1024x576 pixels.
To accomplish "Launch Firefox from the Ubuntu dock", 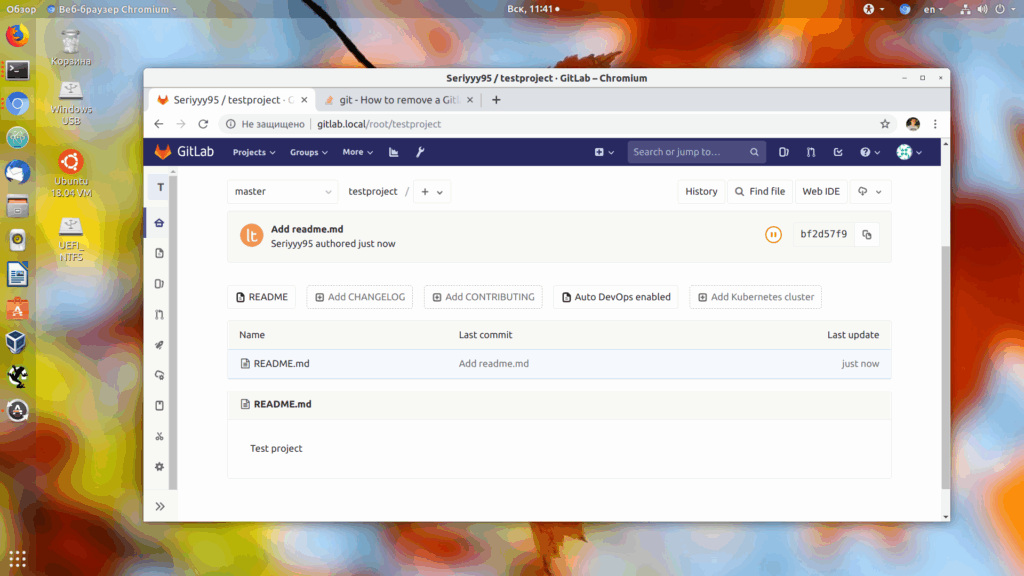I will point(18,35).
